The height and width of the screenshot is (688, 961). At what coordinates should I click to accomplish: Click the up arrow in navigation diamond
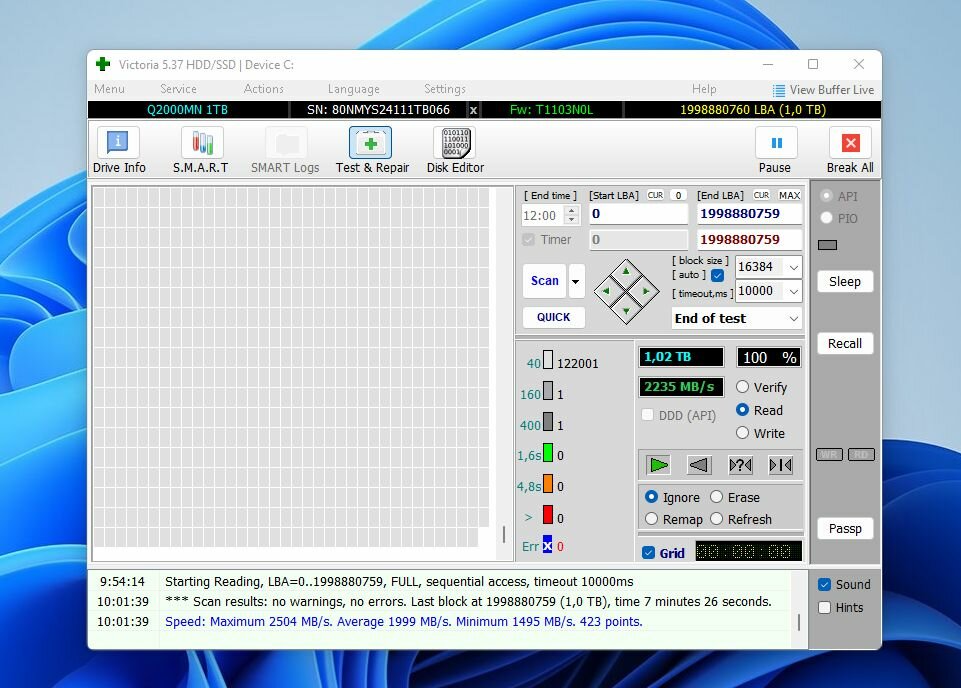(x=626, y=271)
